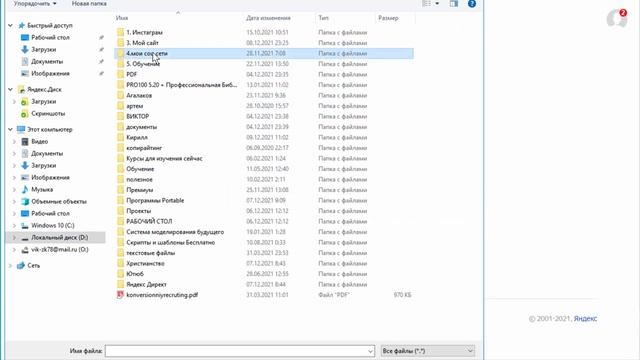Open the view options dropdown arrow
The image size is (640, 360).
click(x=437, y=4)
